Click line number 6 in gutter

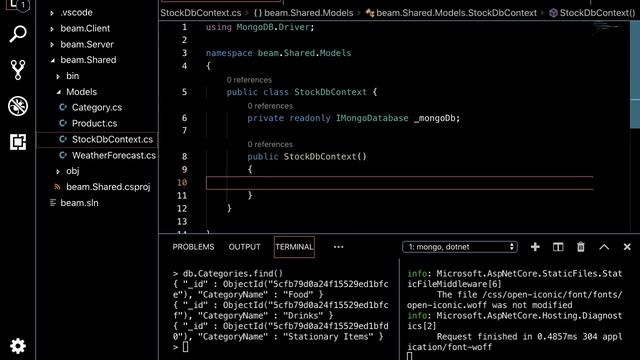pyautogui.click(x=184, y=118)
